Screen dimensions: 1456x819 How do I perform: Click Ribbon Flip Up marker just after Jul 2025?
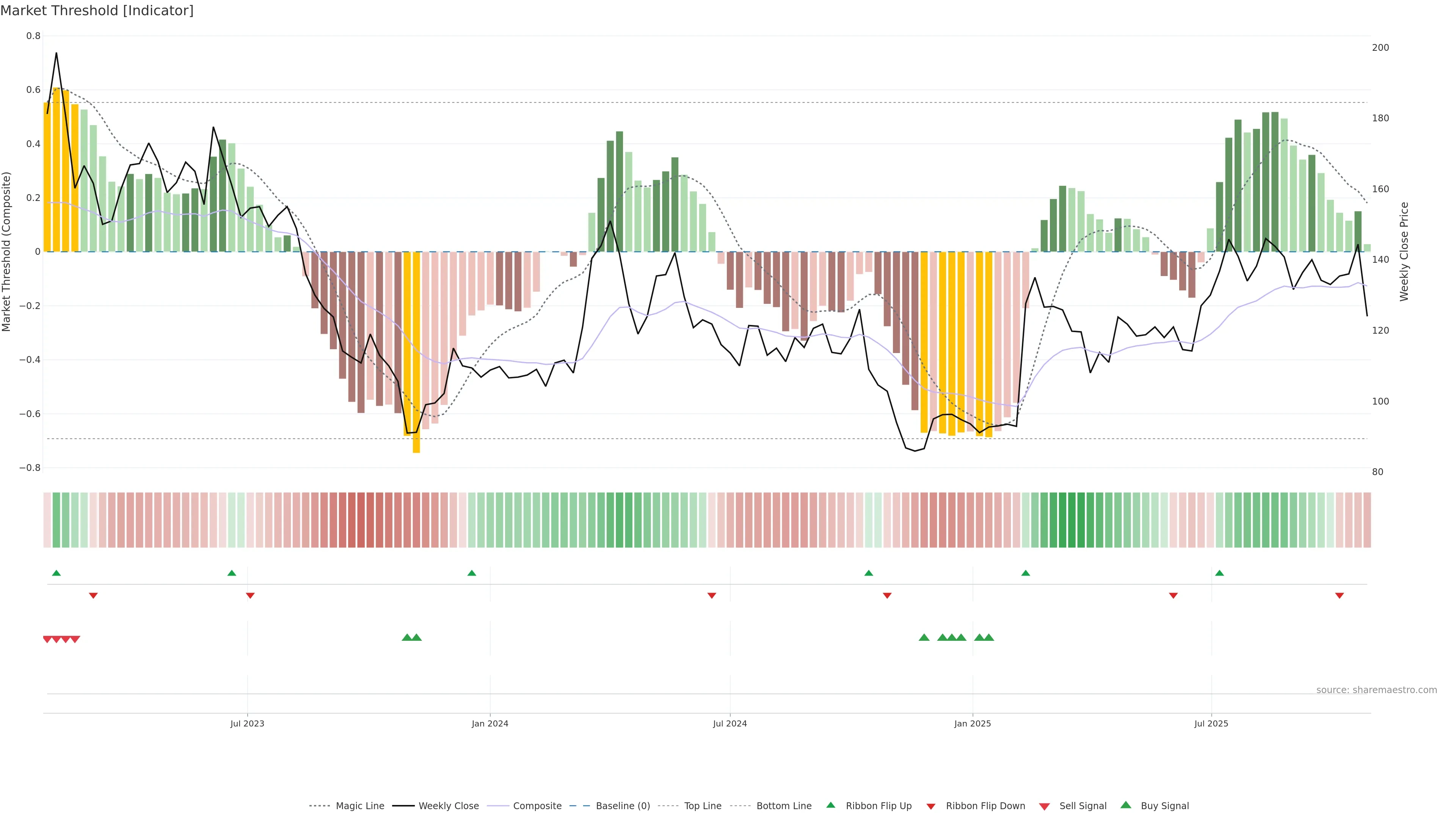(x=1219, y=573)
